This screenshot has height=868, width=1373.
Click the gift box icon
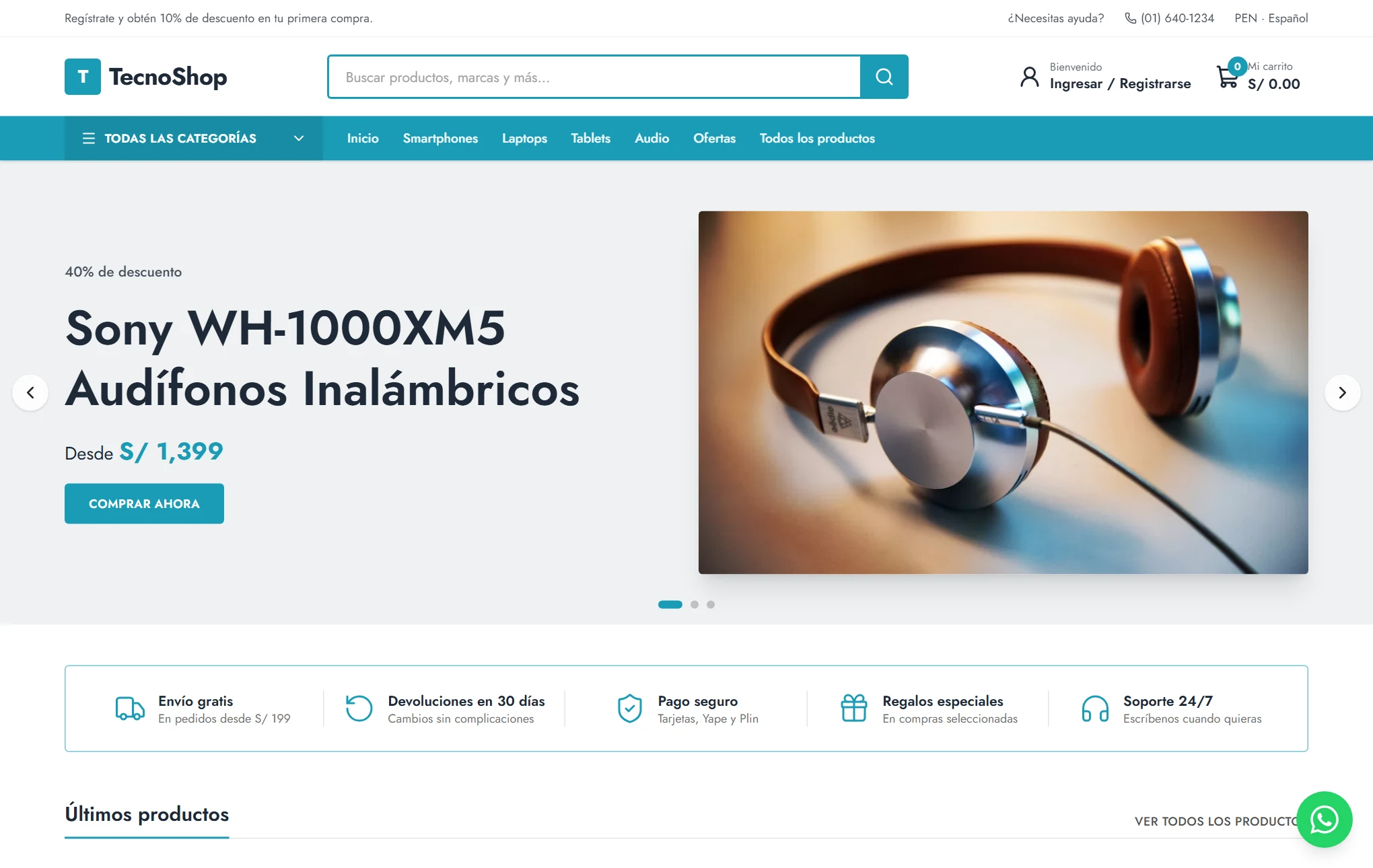(854, 708)
